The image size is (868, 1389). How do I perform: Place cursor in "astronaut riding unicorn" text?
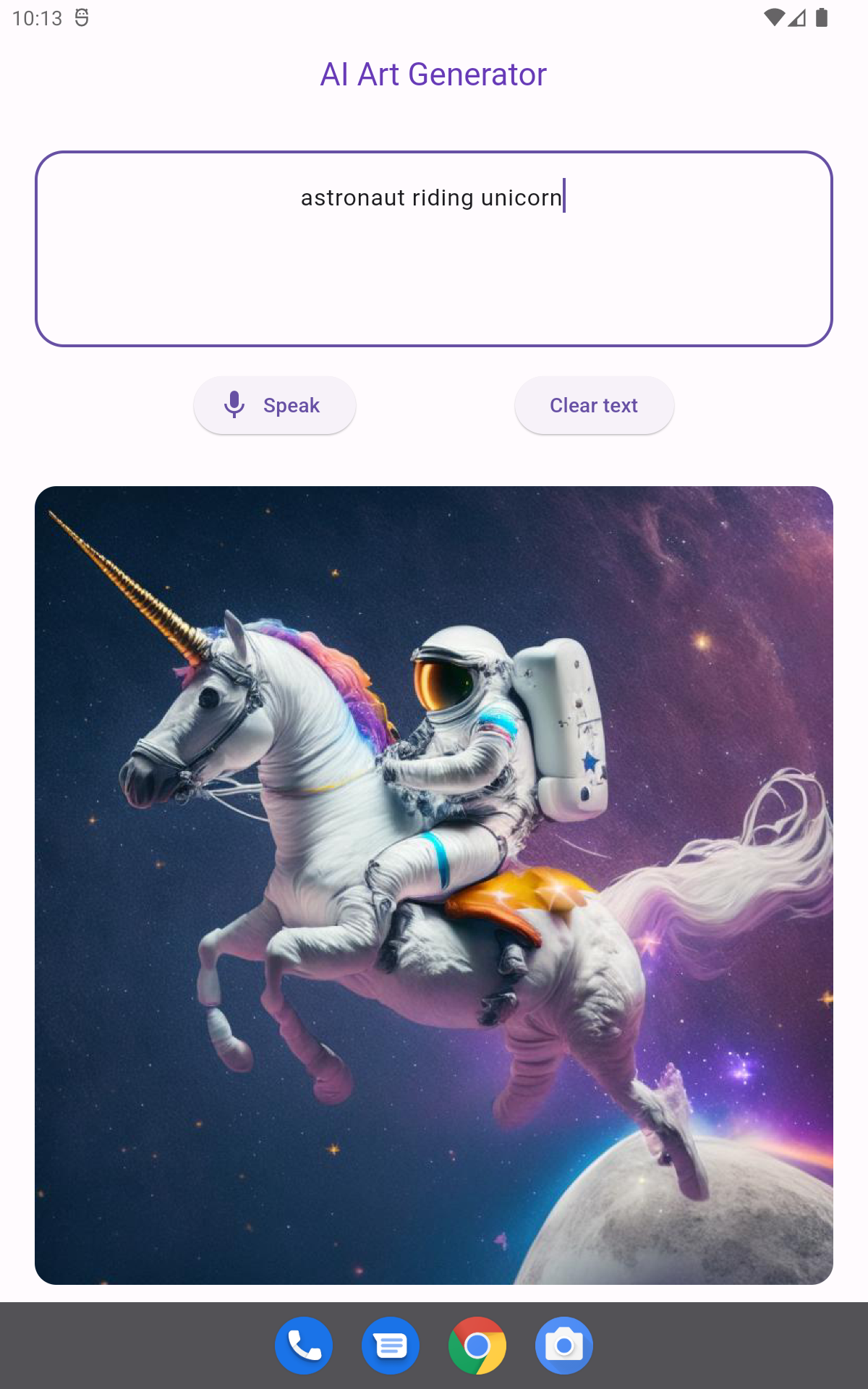[431, 197]
